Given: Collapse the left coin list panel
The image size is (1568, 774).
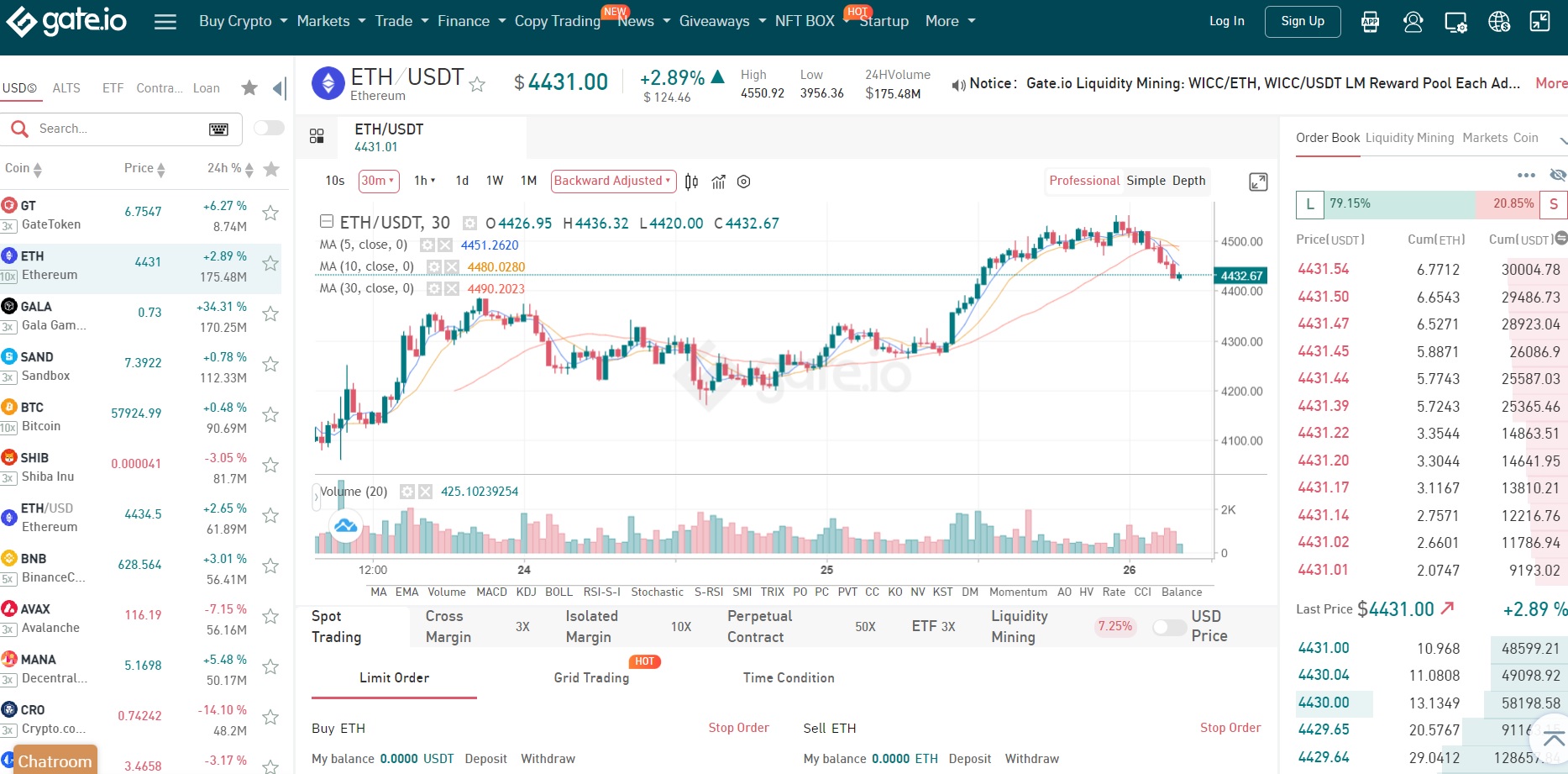Looking at the screenshot, I should (280, 87).
